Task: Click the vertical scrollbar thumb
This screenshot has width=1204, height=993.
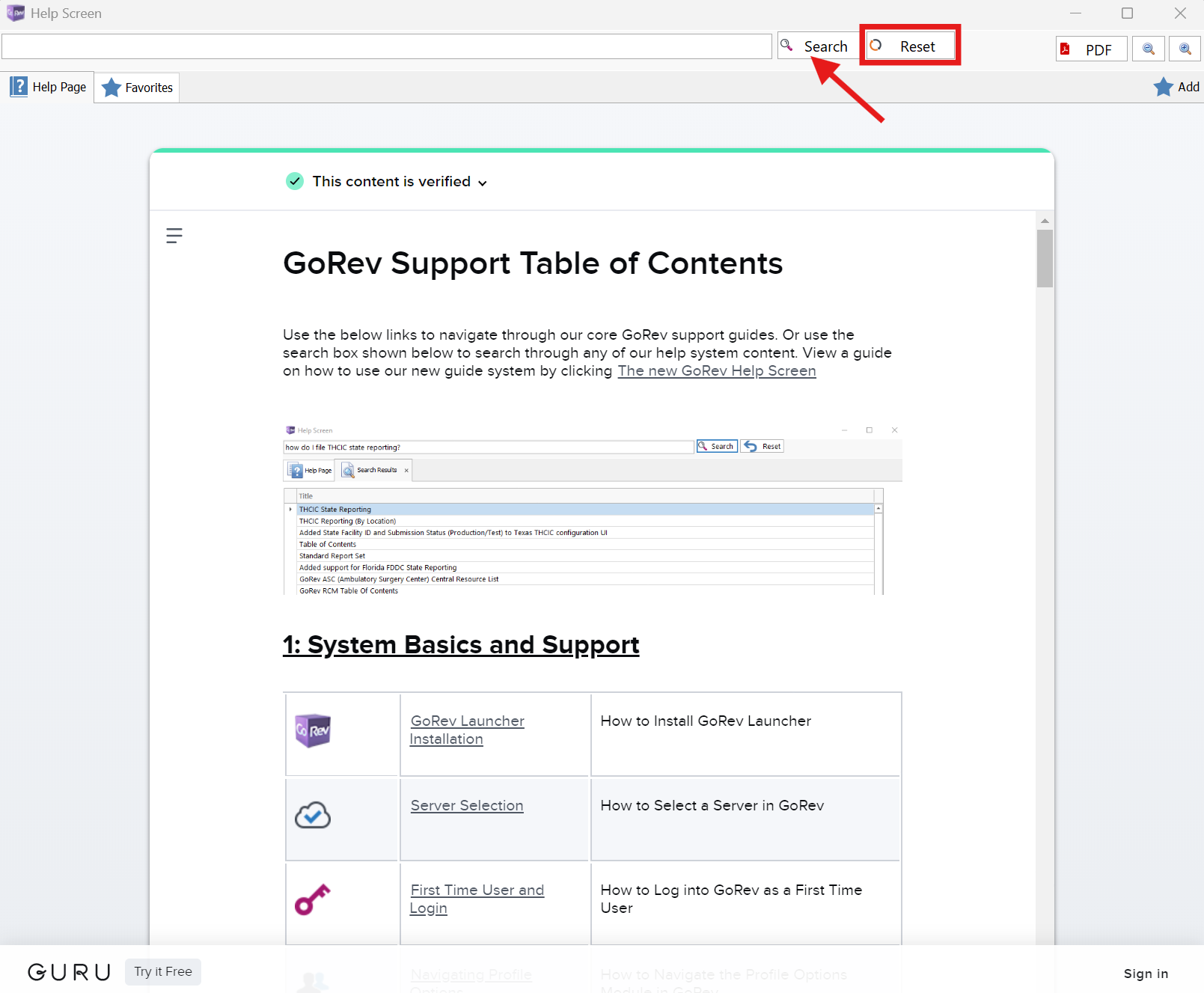Action: click(1045, 258)
